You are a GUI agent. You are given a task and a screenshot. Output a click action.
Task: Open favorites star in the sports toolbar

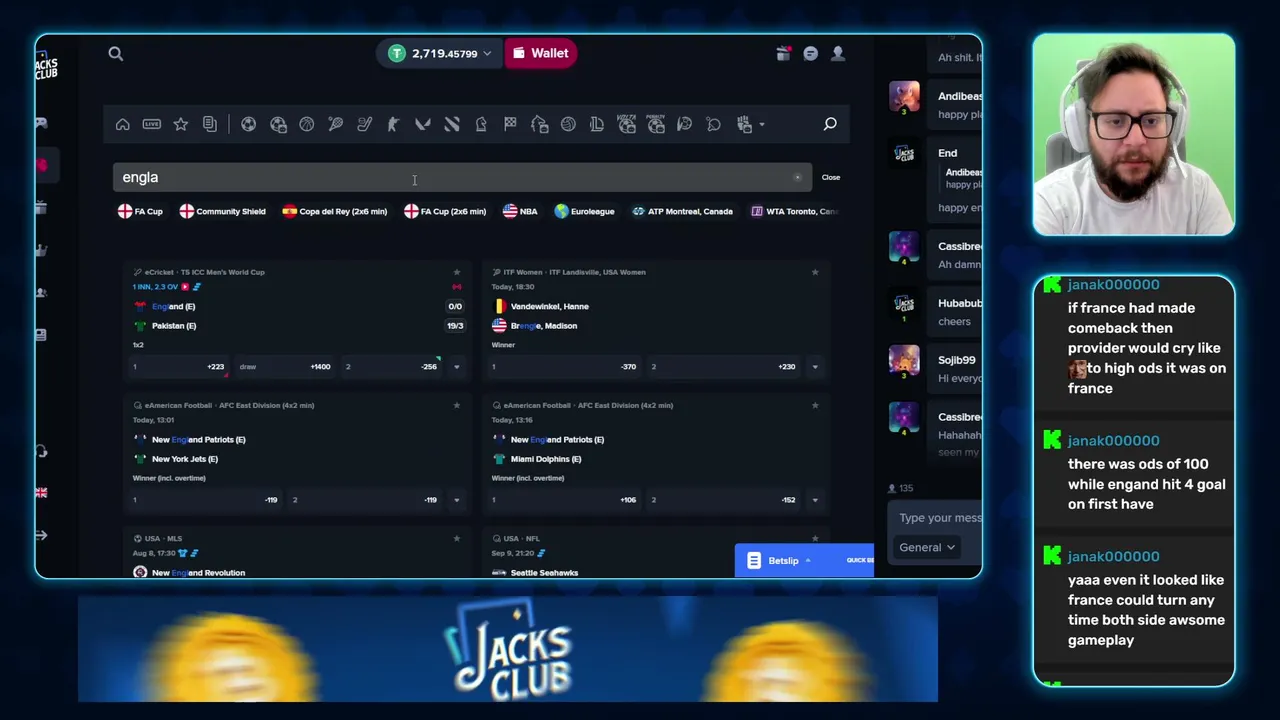point(181,124)
